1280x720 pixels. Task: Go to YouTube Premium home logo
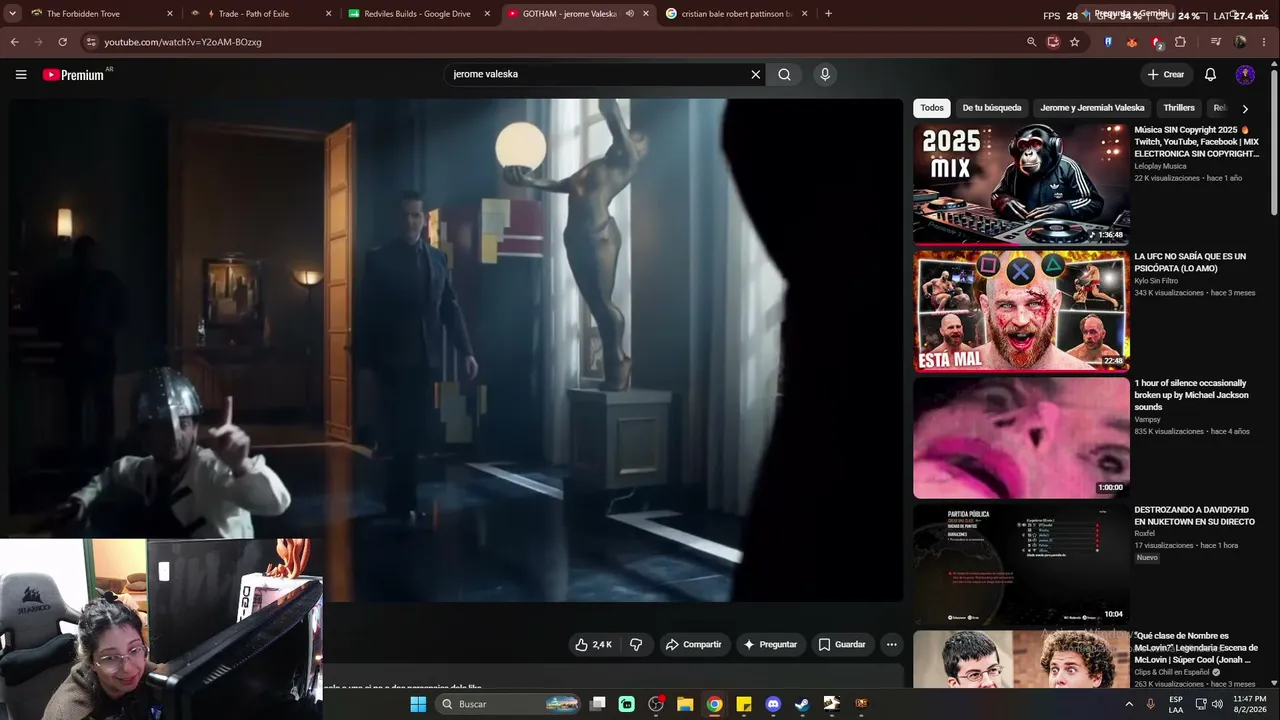tap(73, 75)
